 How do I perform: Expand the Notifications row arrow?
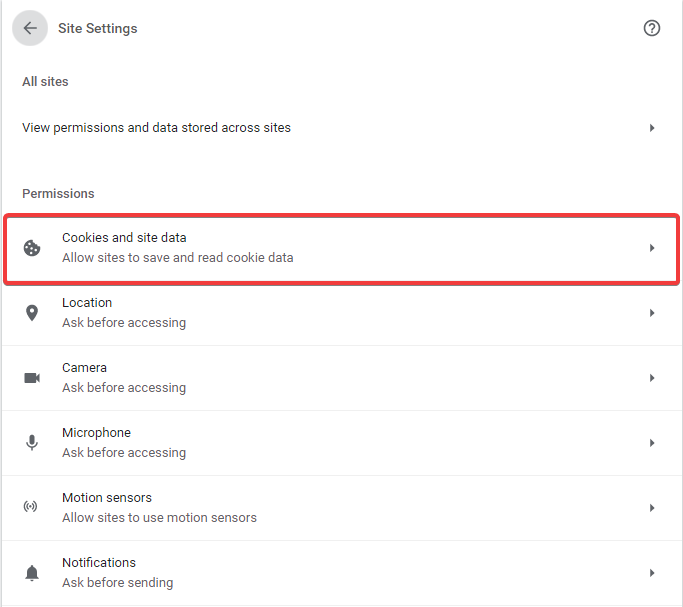pyautogui.click(x=652, y=573)
